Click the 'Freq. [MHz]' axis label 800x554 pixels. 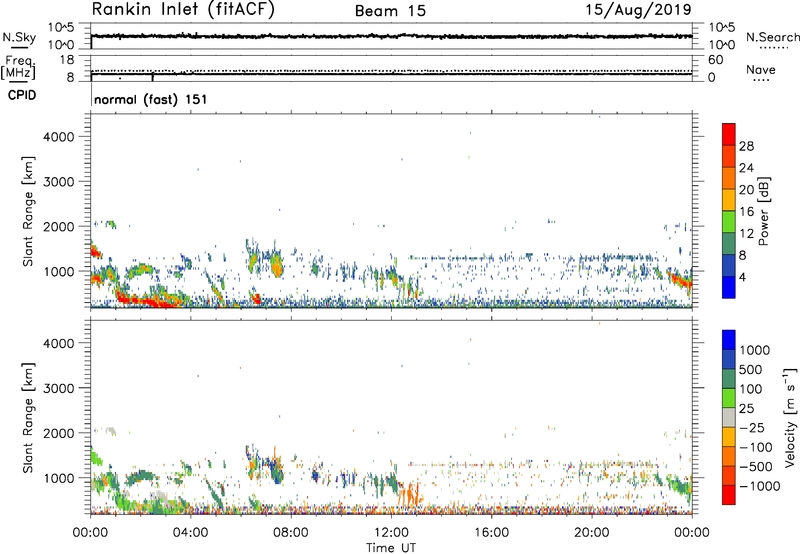[x=18, y=68]
